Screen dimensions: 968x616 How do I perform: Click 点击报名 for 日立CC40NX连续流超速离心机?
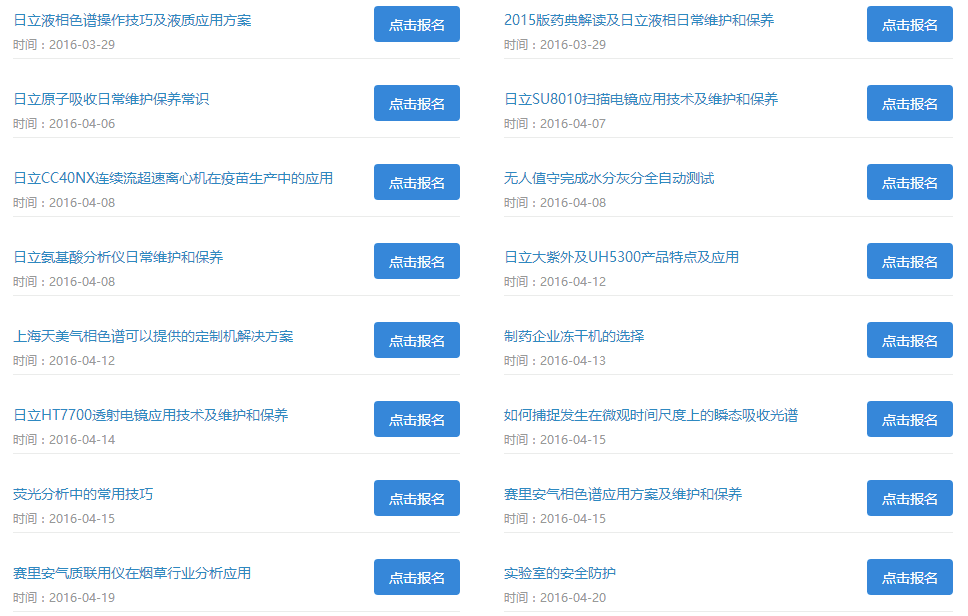(x=417, y=182)
